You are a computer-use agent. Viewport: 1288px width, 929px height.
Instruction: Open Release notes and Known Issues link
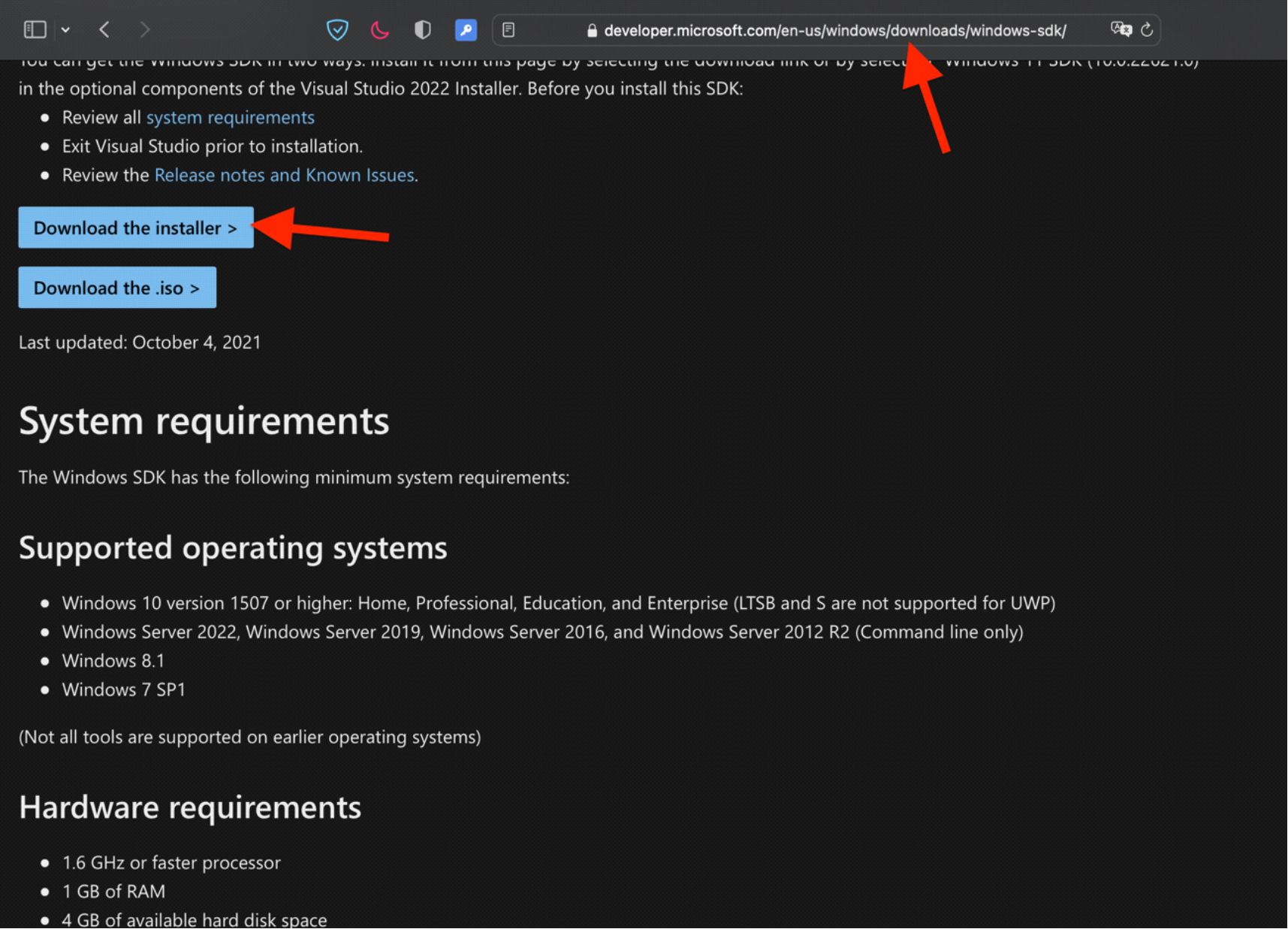click(284, 175)
